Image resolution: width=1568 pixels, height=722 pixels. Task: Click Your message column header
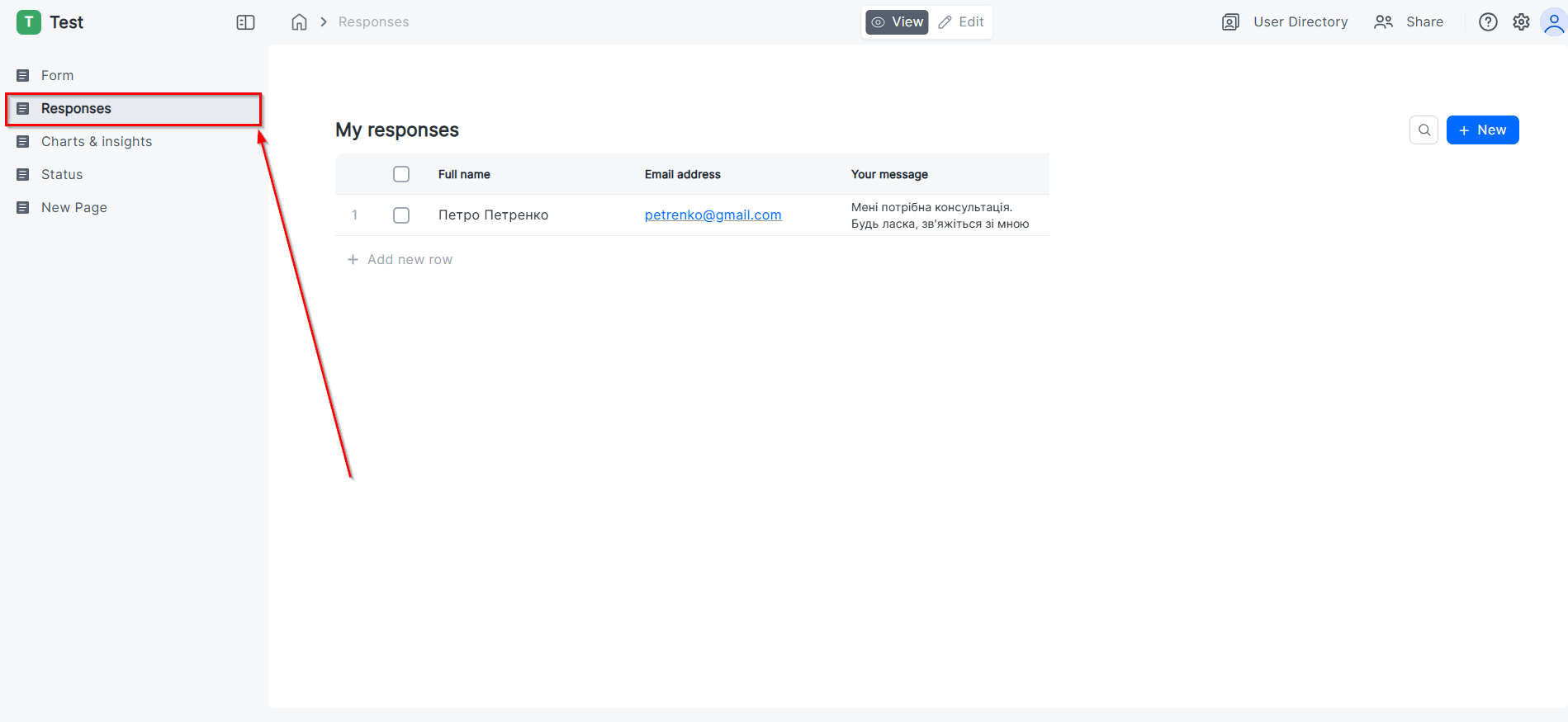click(889, 175)
